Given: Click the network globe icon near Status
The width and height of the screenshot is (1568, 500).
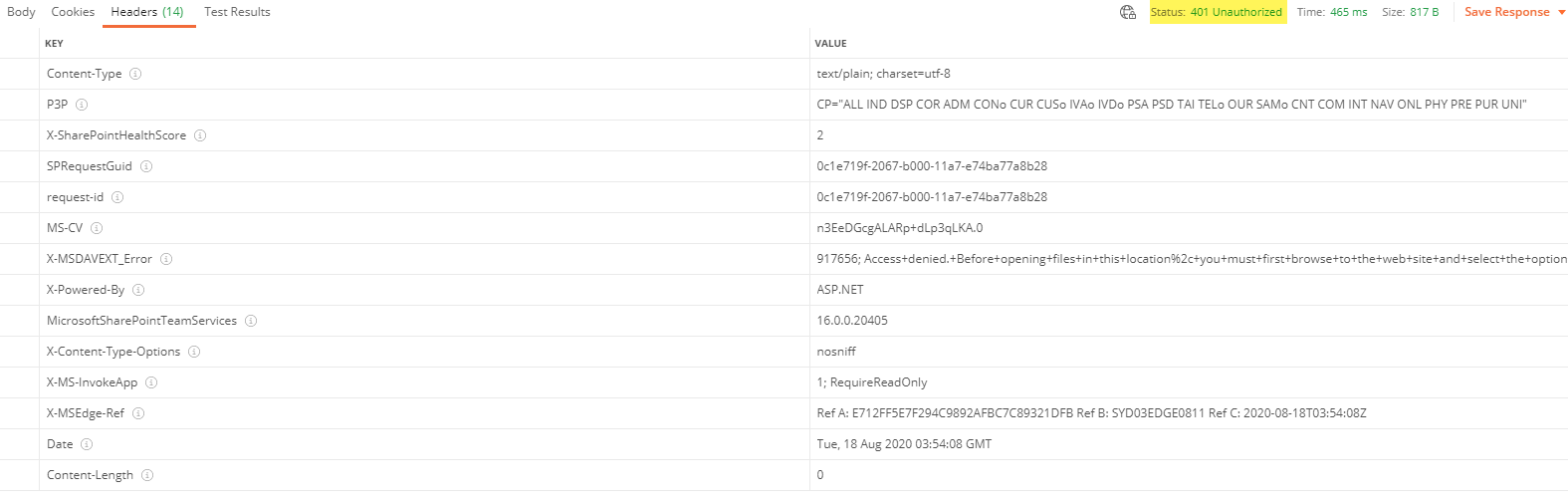Looking at the screenshot, I should coord(1128,12).
